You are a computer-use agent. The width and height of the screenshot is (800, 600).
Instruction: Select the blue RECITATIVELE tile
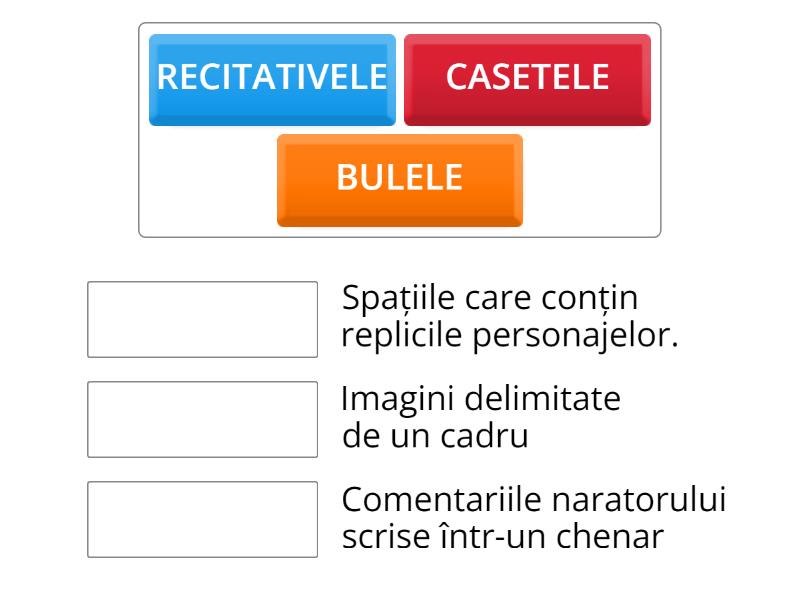tap(272, 80)
